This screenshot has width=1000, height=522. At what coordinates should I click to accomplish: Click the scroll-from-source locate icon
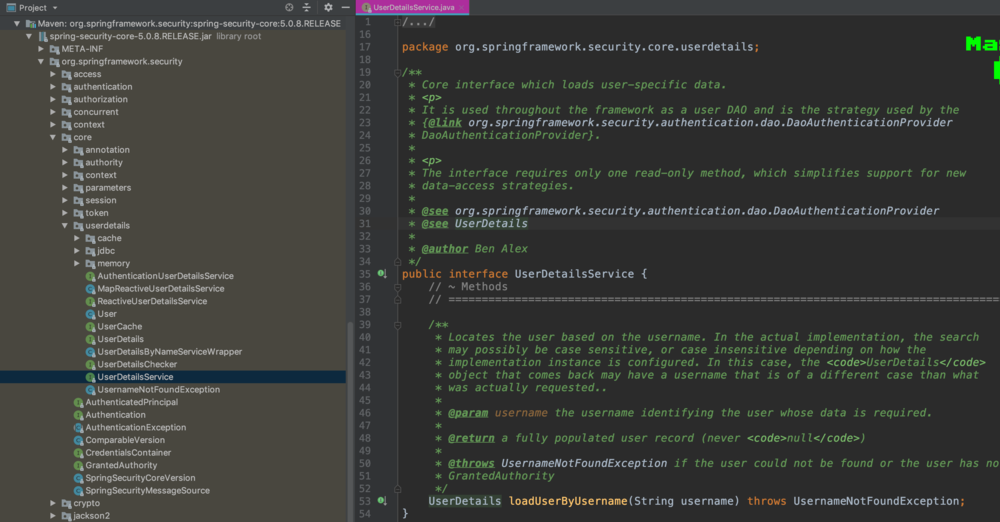(290, 7)
